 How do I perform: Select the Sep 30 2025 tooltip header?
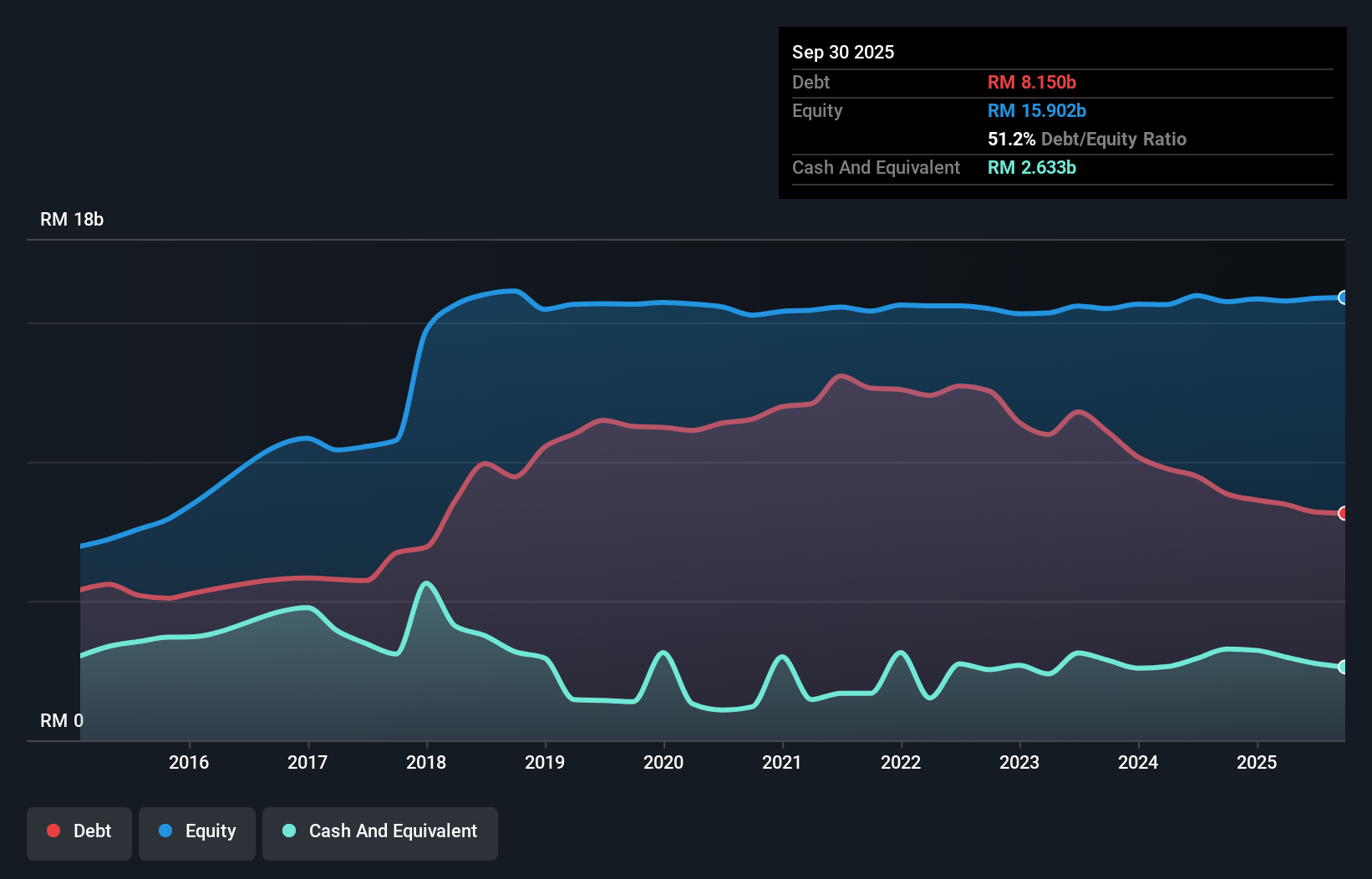[843, 52]
